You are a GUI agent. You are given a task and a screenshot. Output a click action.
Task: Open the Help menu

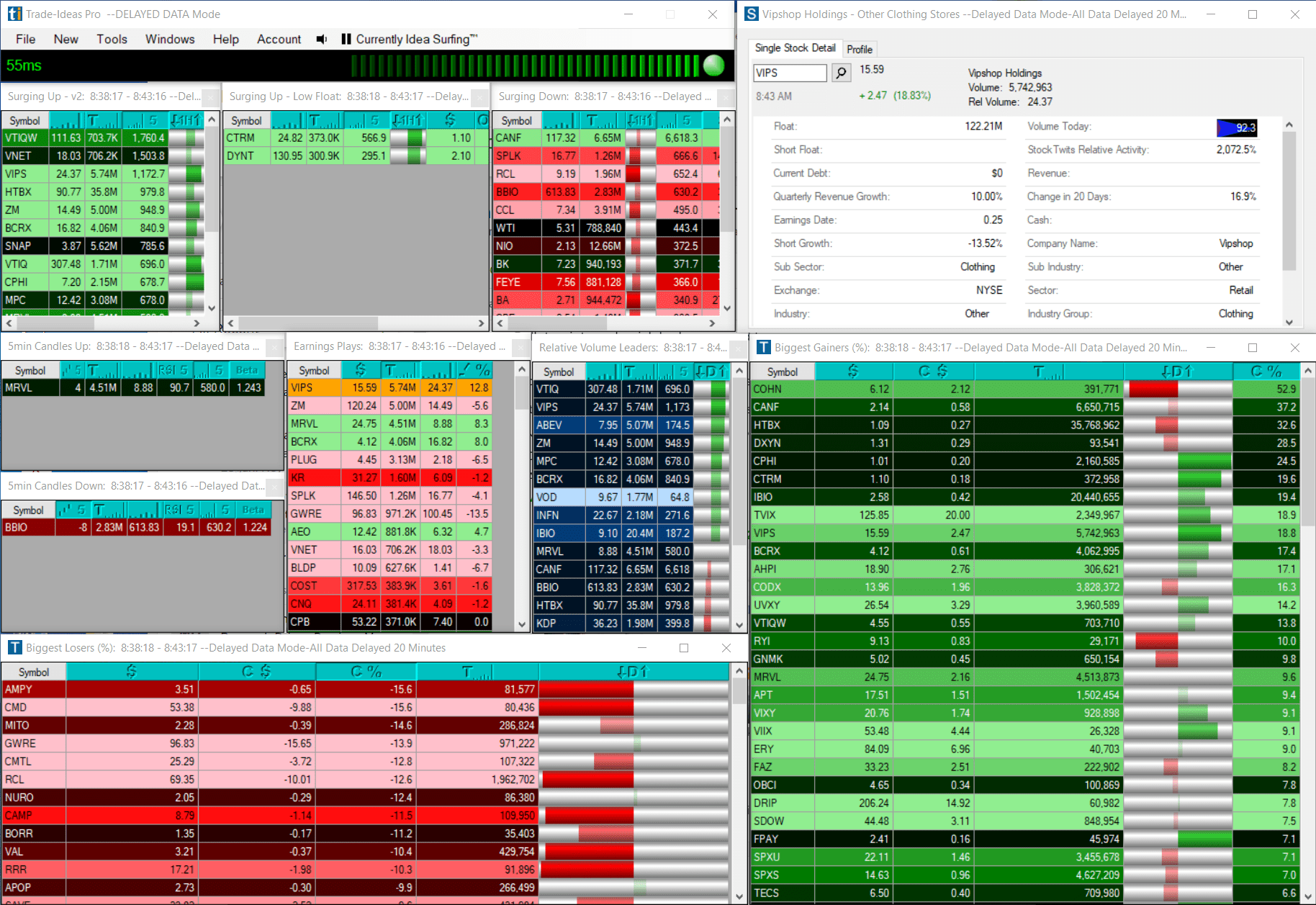pyautogui.click(x=226, y=39)
